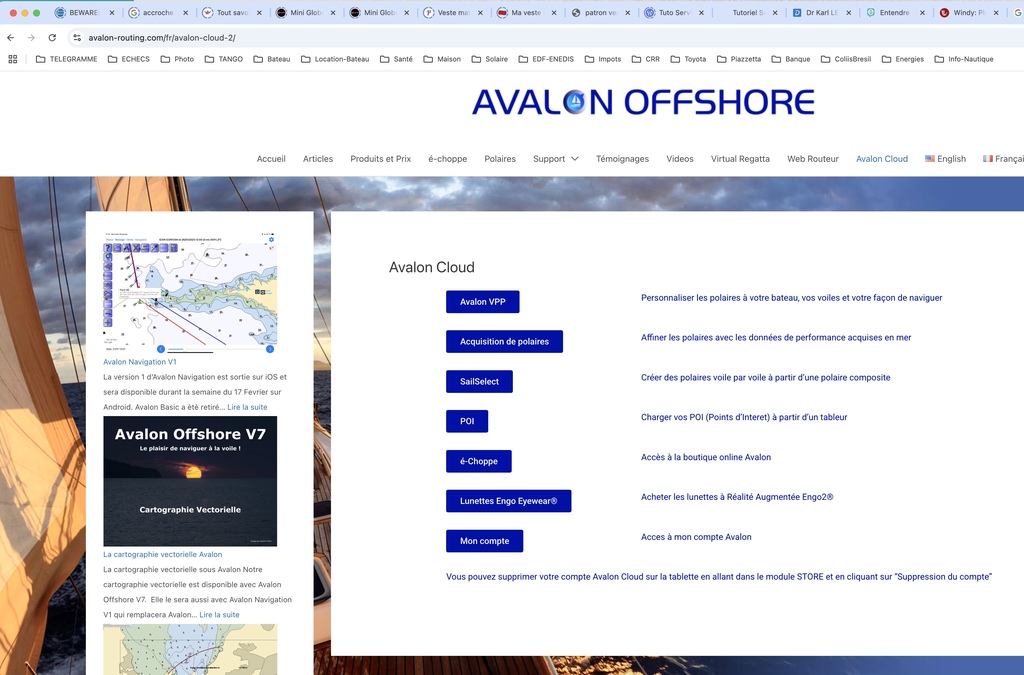View site information for avalon-routing.com
This screenshot has height=675, width=1024.
(x=77, y=38)
